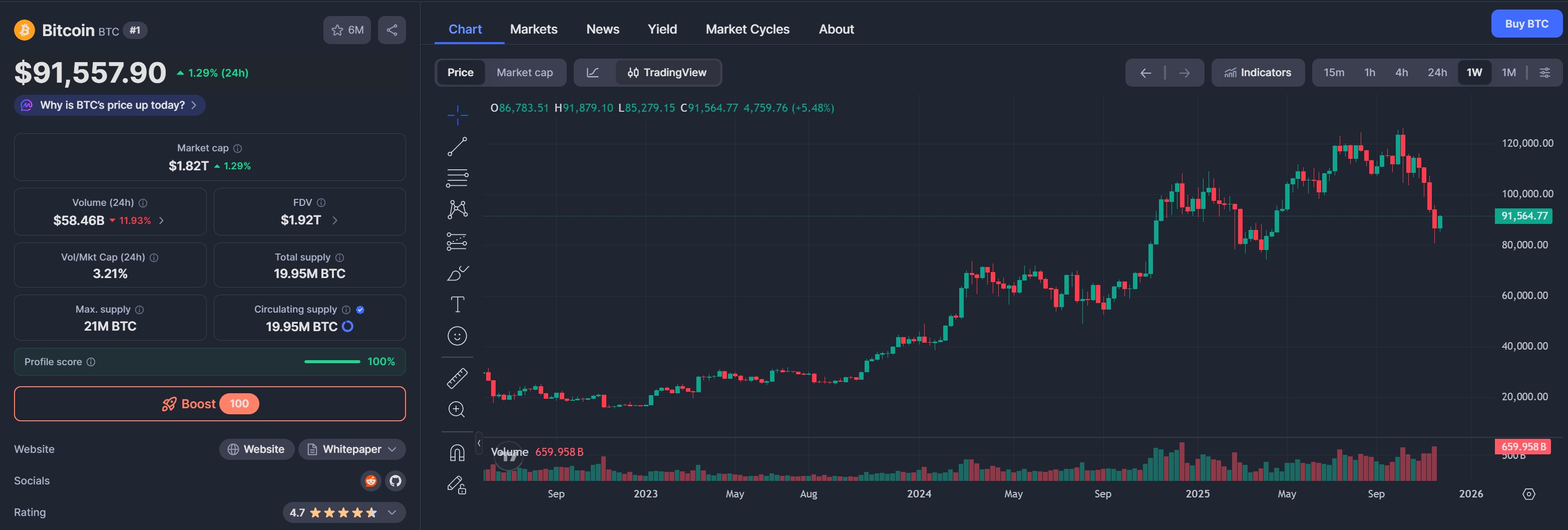Viewport: 1568px width, 530px height.
Task: Toggle magnet mode in drawing toolbar
Action: coord(457,453)
